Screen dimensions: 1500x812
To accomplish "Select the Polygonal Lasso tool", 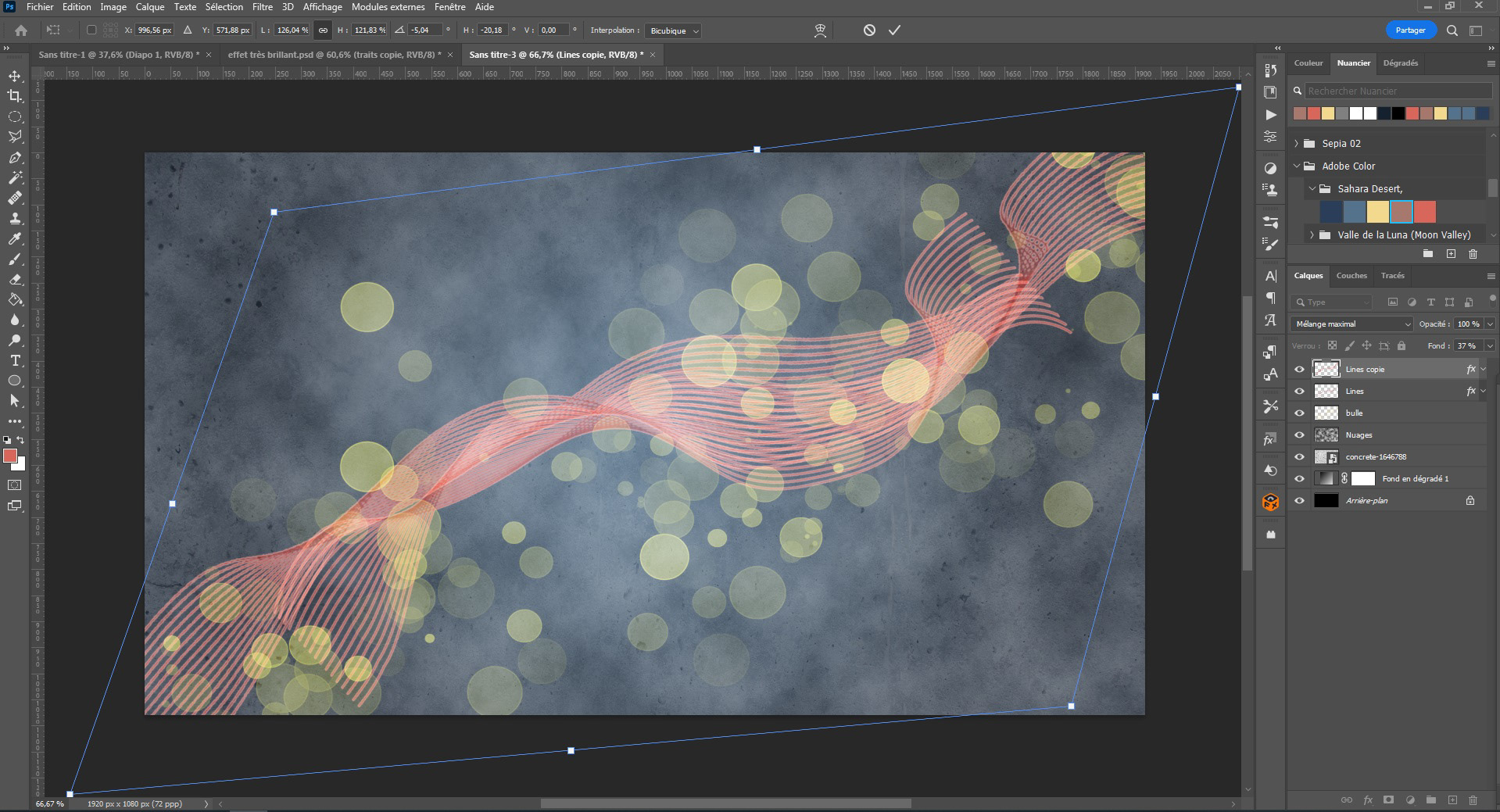I will pyautogui.click(x=14, y=137).
